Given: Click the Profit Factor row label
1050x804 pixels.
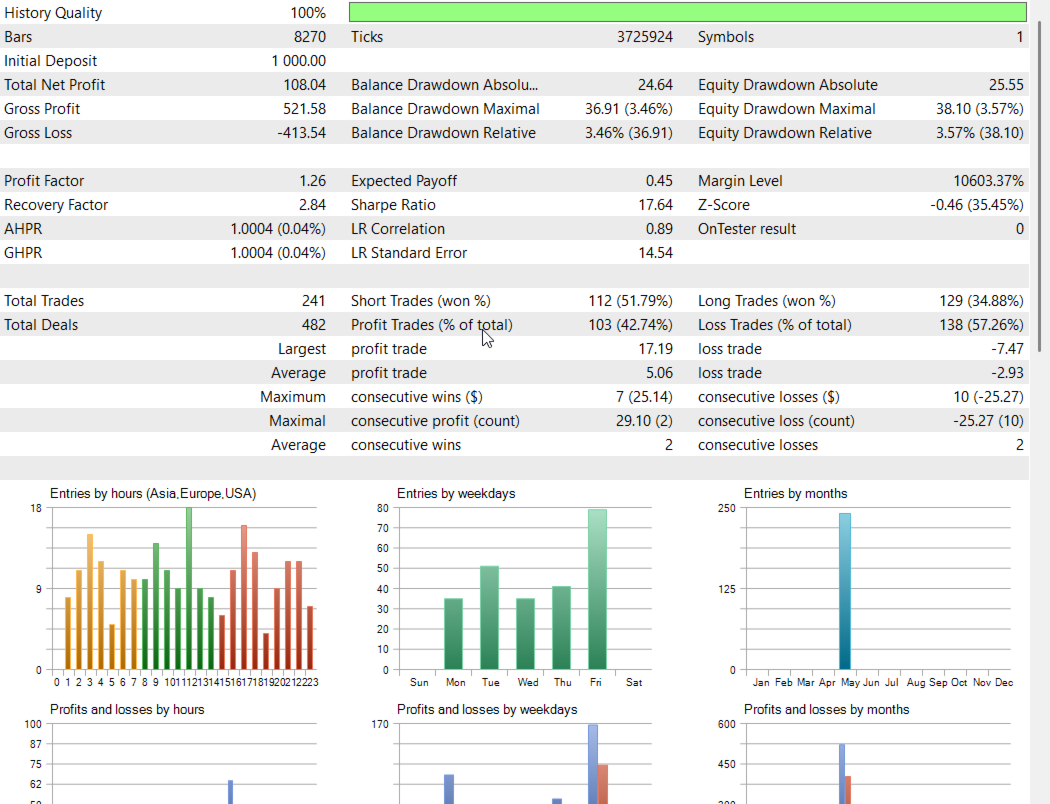Looking at the screenshot, I should tap(44, 181).
